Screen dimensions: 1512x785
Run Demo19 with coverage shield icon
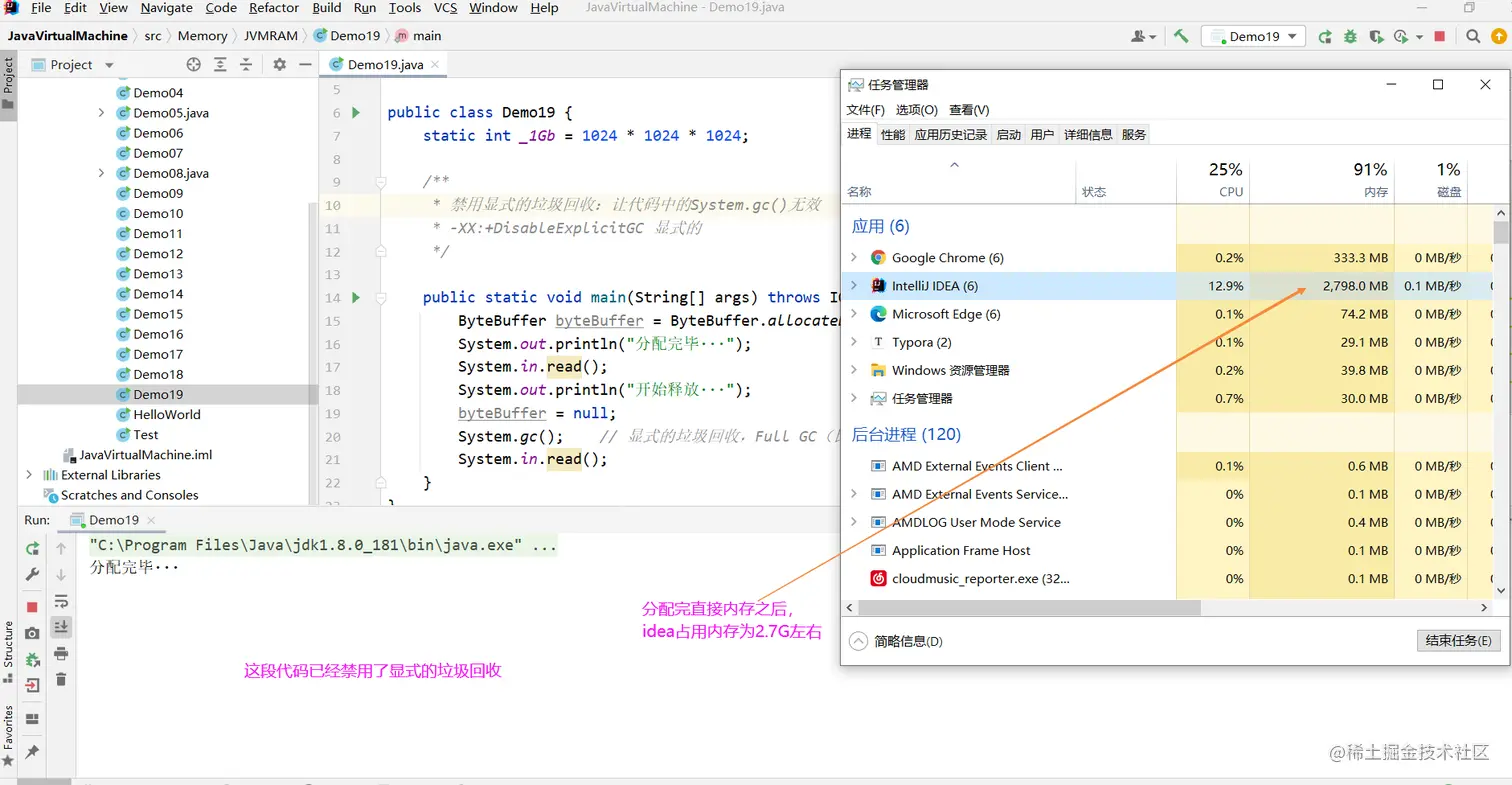1376,36
